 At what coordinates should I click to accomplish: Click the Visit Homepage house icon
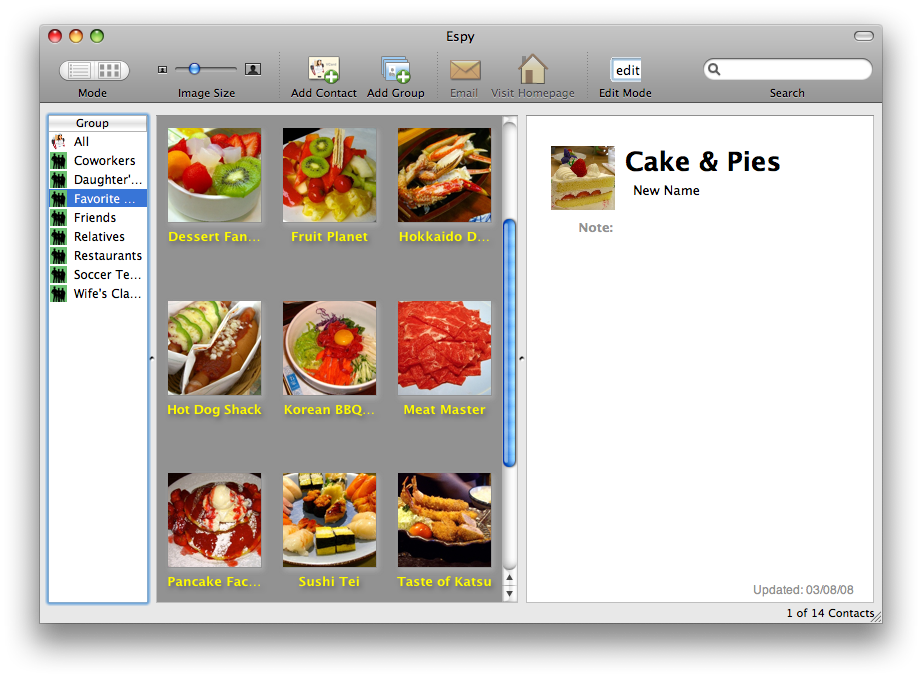(532, 69)
